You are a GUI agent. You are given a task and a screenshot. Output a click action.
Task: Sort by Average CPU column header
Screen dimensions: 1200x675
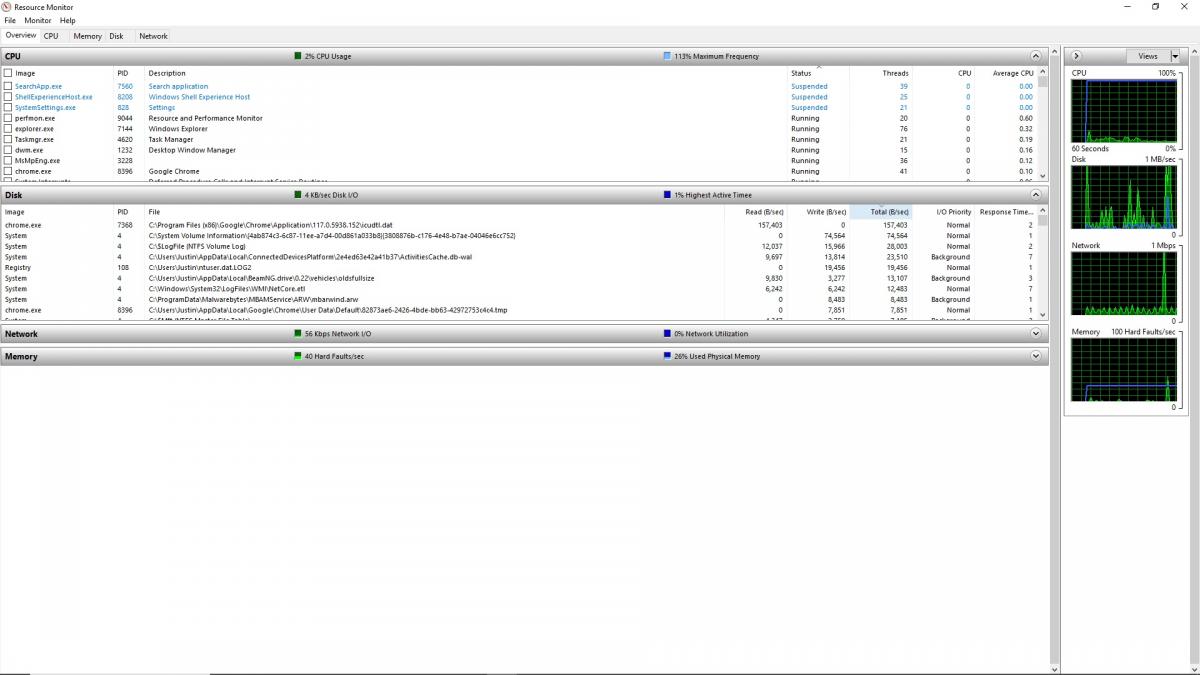click(1006, 73)
